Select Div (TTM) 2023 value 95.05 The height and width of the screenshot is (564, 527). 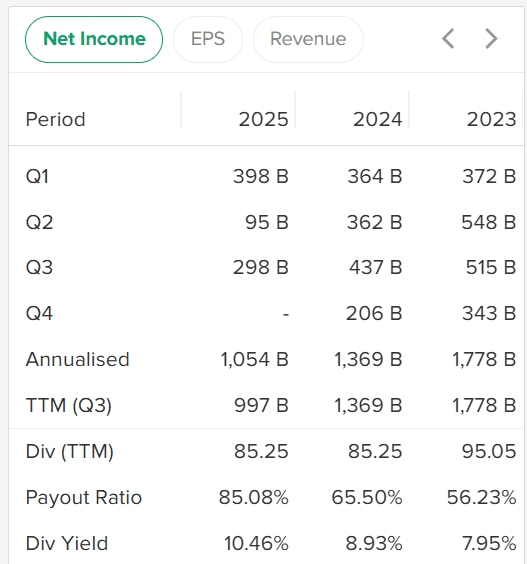(x=489, y=451)
